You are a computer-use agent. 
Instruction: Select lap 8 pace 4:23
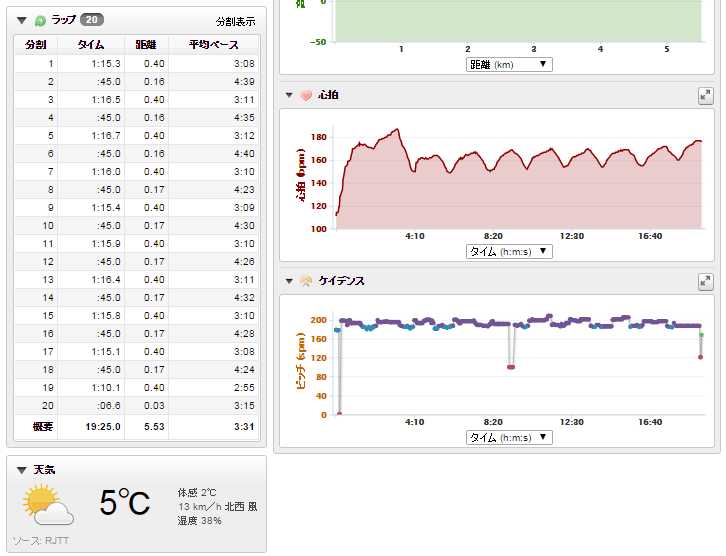(x=244, y=190)
